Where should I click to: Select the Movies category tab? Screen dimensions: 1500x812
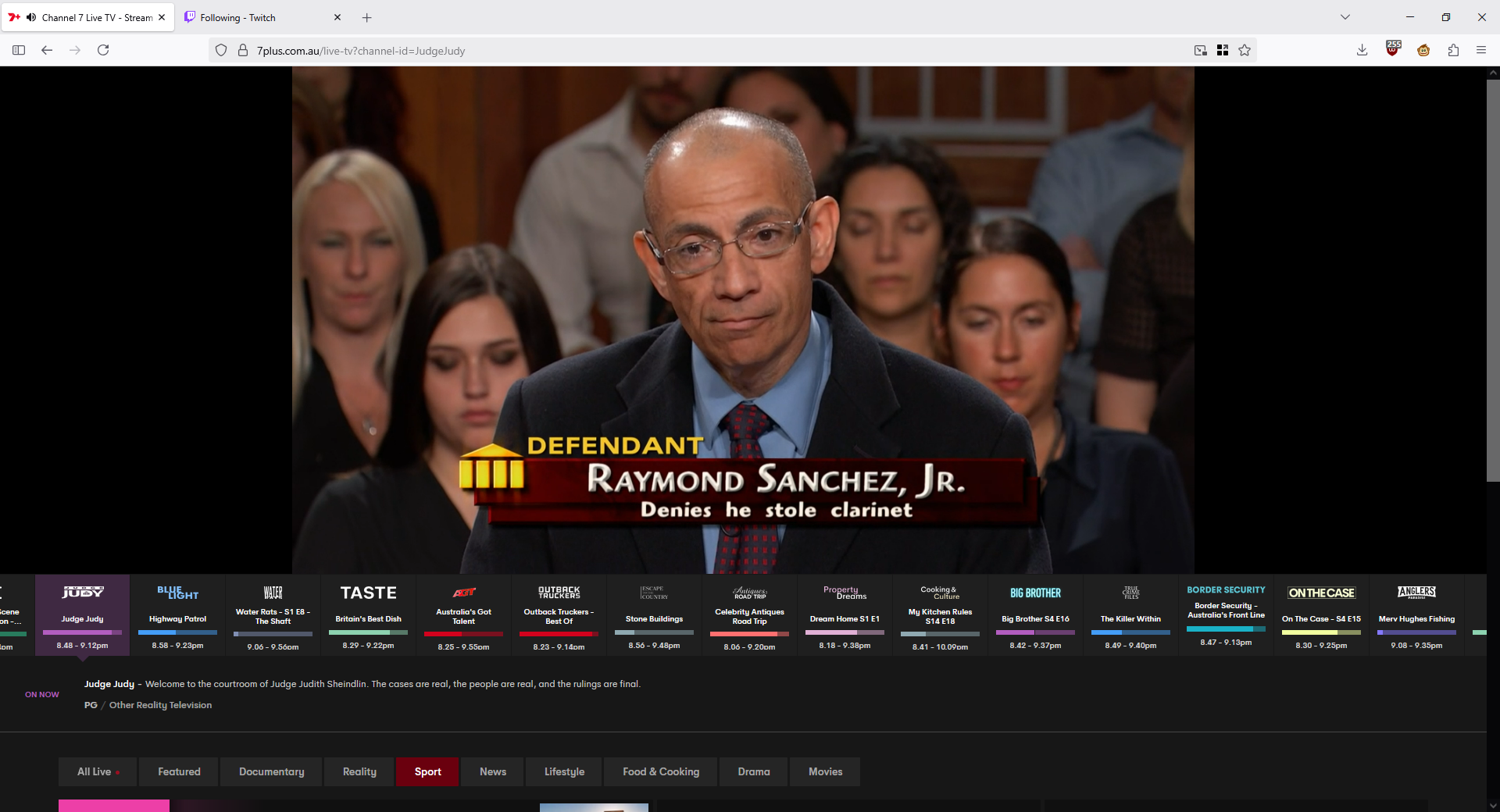[825, 771]
